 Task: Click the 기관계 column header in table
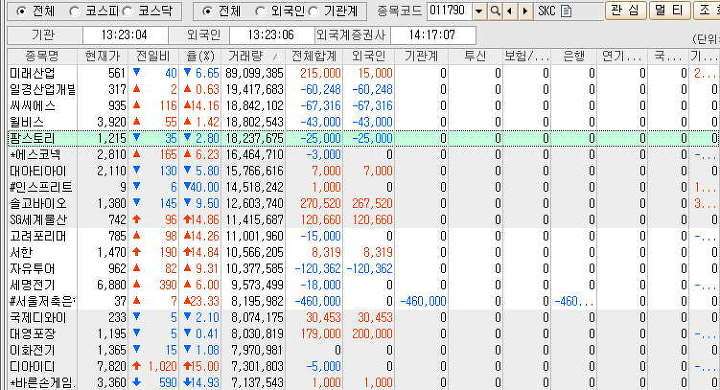pos(422,57)
